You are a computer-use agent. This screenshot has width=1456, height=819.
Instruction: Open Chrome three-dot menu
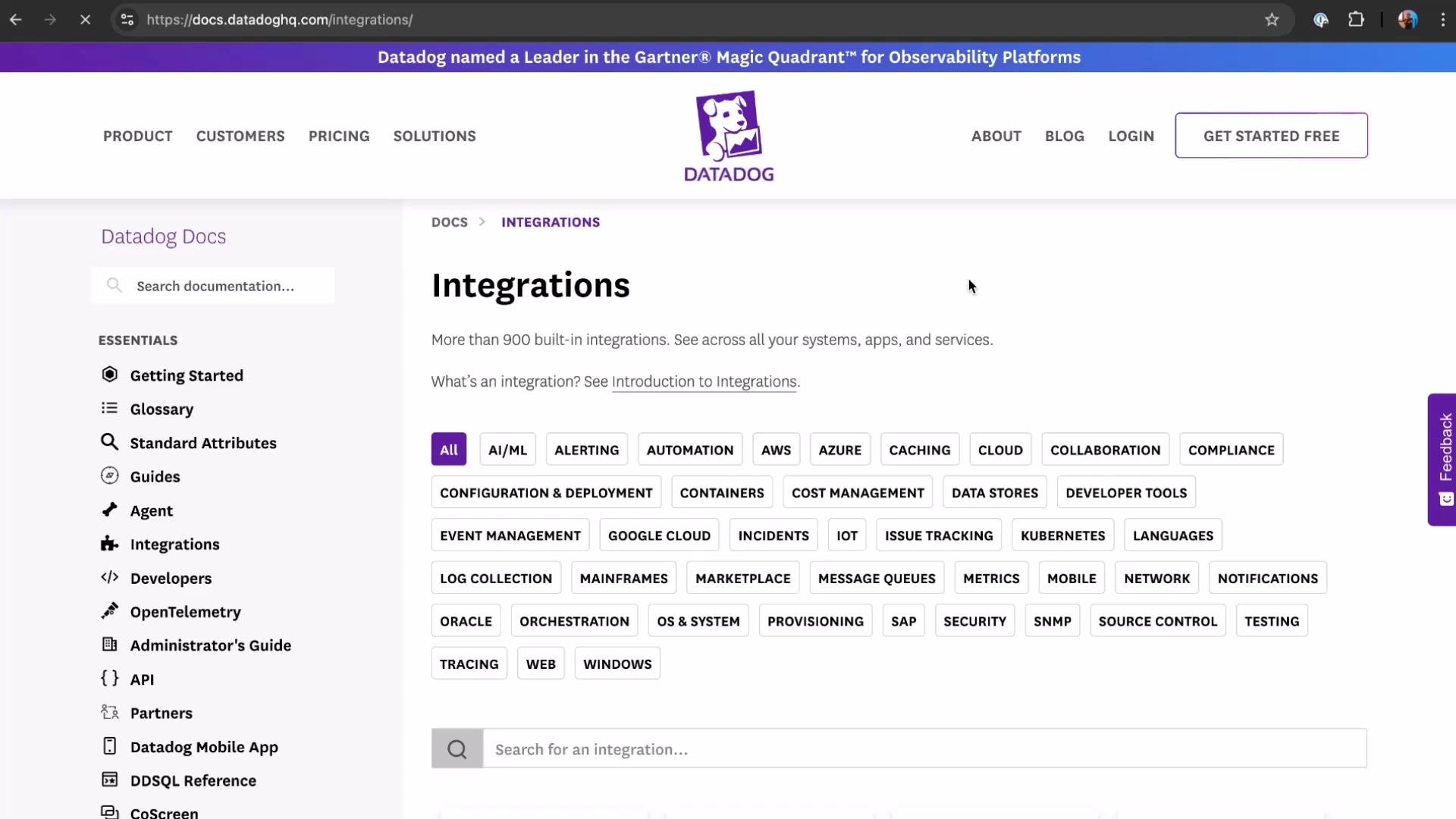click(1442, 20)
